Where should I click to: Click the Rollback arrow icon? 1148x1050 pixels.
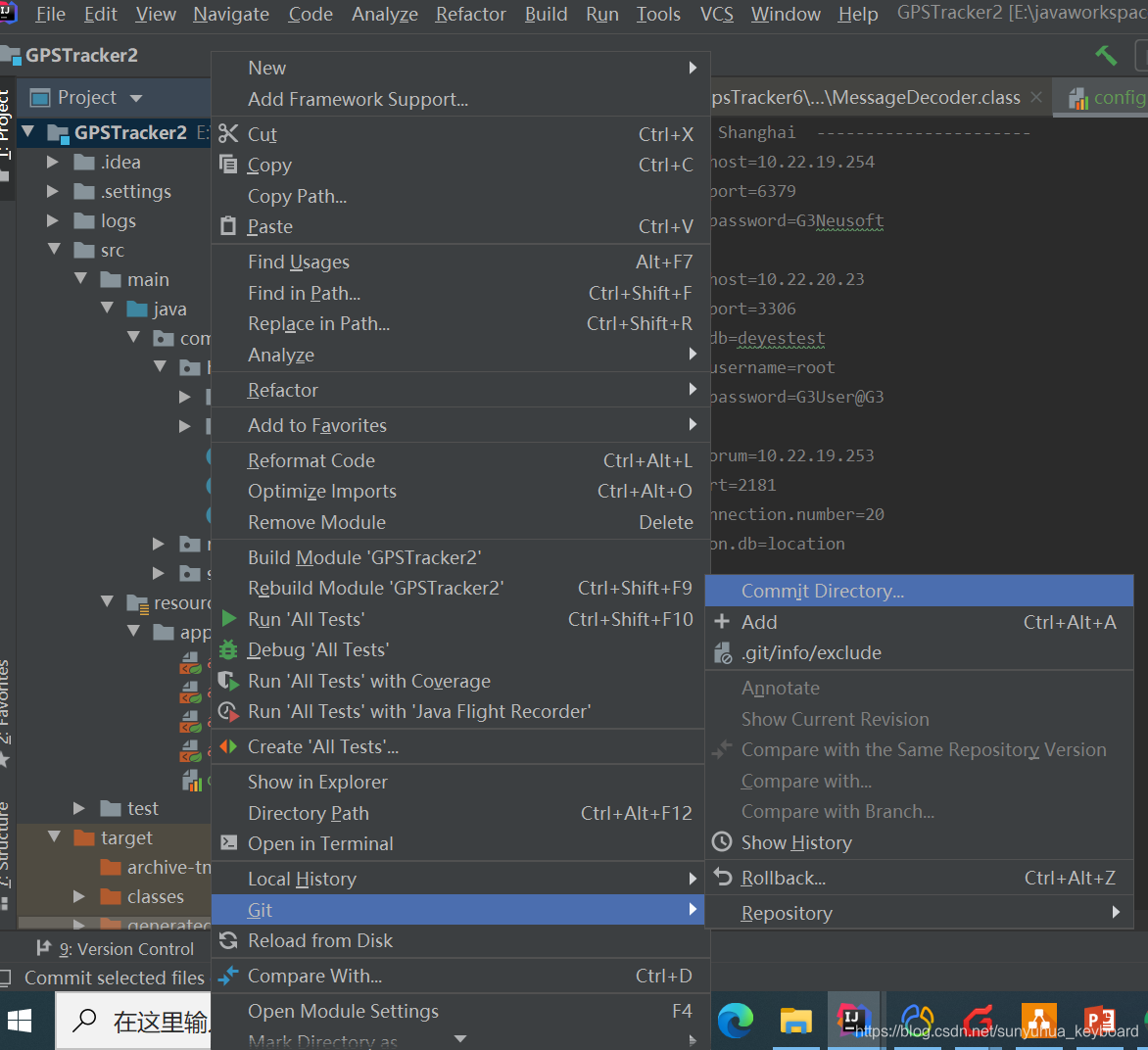[x=723, y=878]
